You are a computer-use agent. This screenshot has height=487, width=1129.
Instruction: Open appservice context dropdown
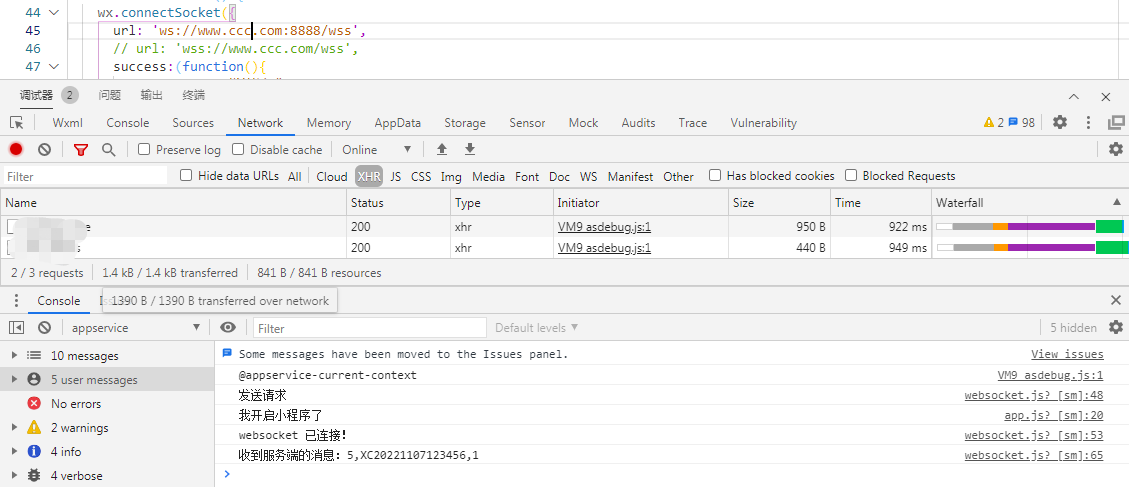(x=135, y=328)
